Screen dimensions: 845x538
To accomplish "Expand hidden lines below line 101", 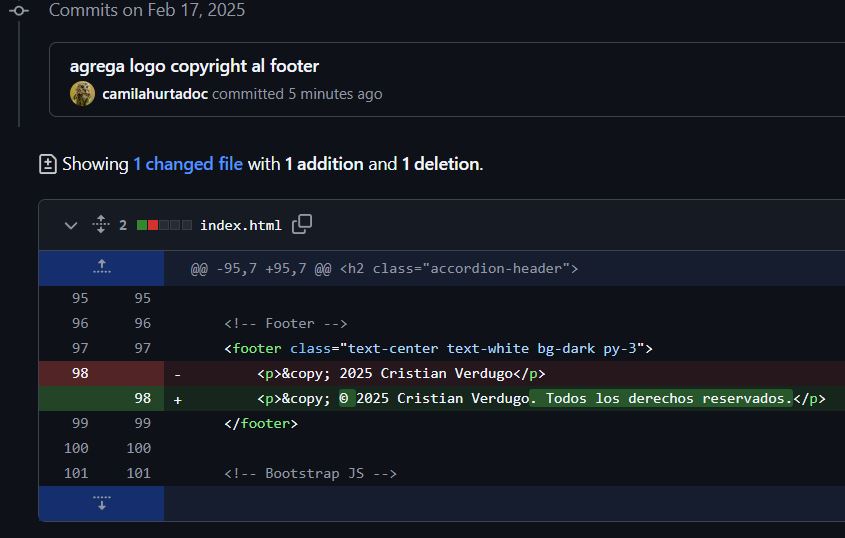I will tap(101, 503).
